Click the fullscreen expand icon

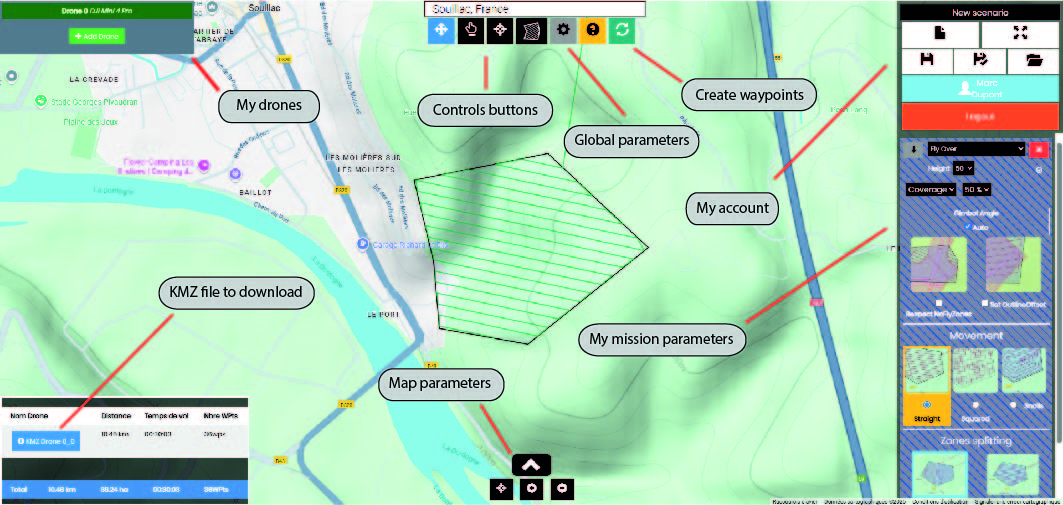point(1019,33)
